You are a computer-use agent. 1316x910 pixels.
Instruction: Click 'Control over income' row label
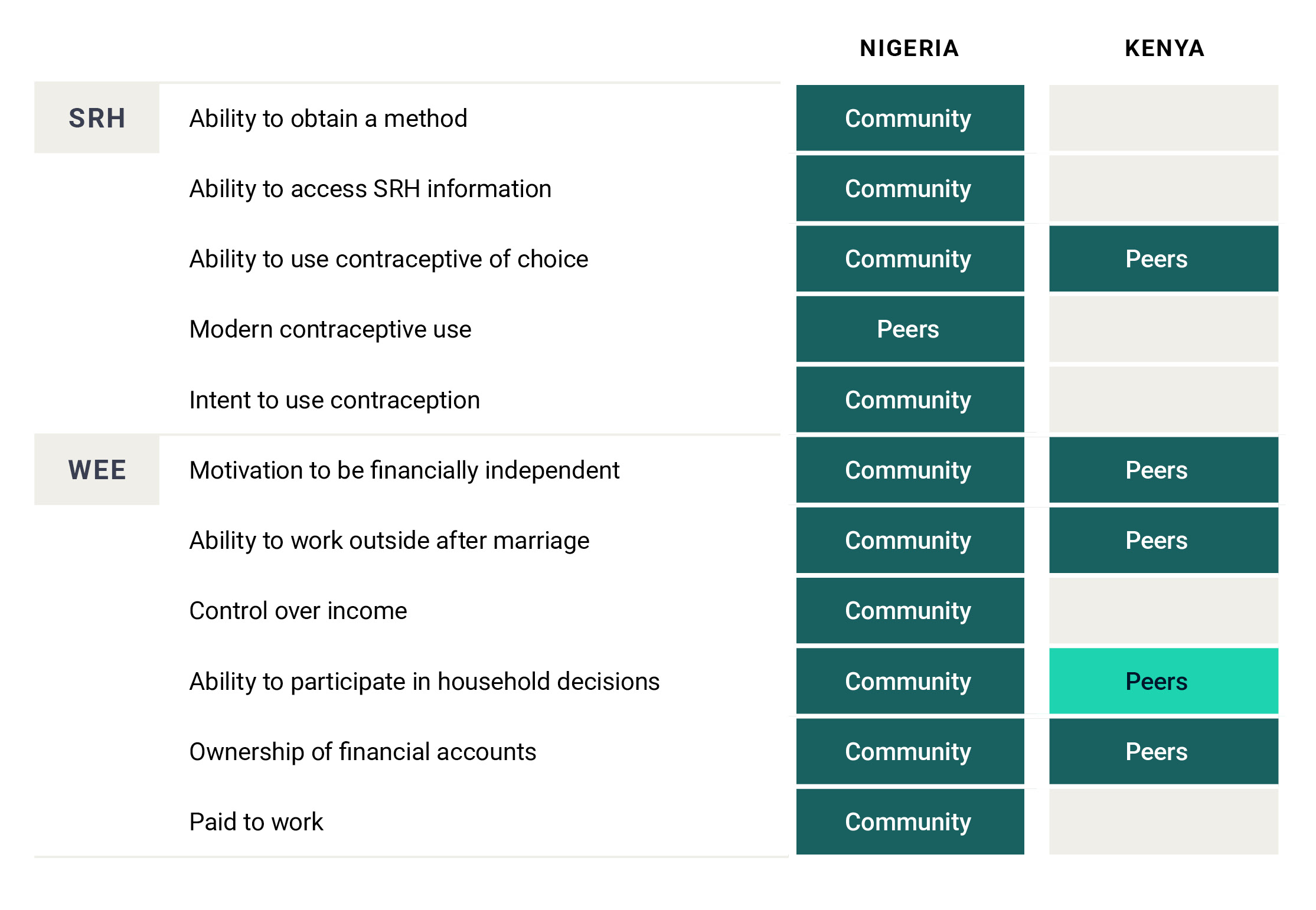coord(298,611)
